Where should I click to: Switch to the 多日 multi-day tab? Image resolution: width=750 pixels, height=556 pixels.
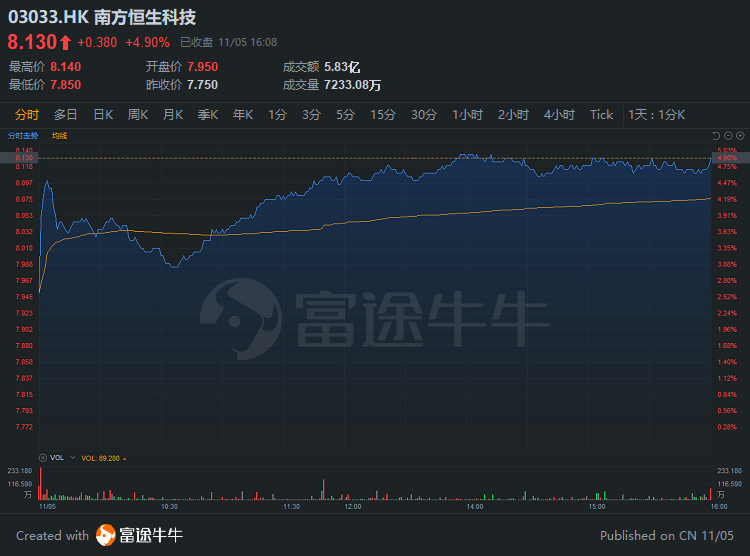point(66,115)
